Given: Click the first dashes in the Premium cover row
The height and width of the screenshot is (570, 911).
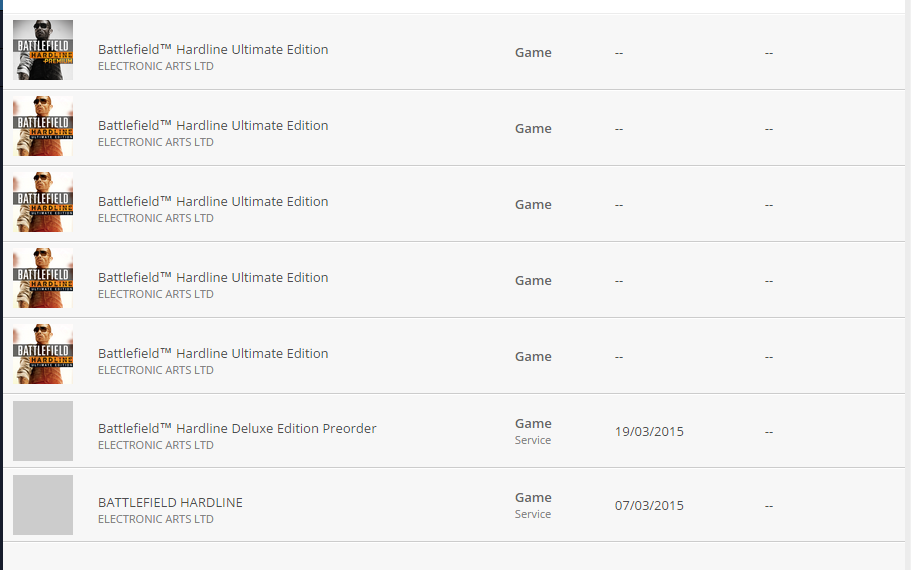Looking at the screenshot, I should click(x=619, y=53).
